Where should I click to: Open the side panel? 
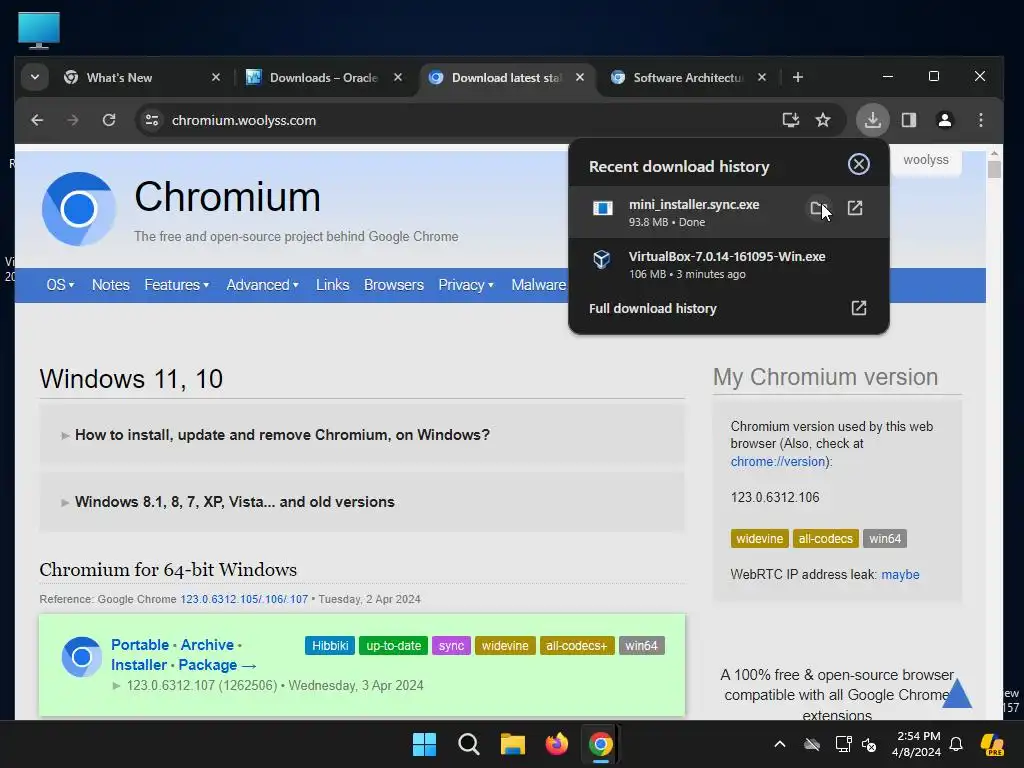coord(908,120)
